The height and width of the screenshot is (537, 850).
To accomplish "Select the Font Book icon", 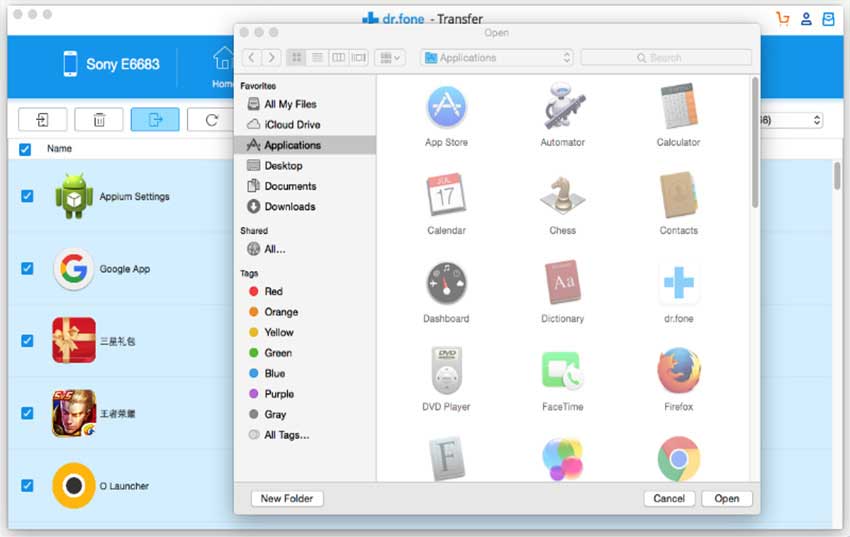I will [x=447, y=458].
